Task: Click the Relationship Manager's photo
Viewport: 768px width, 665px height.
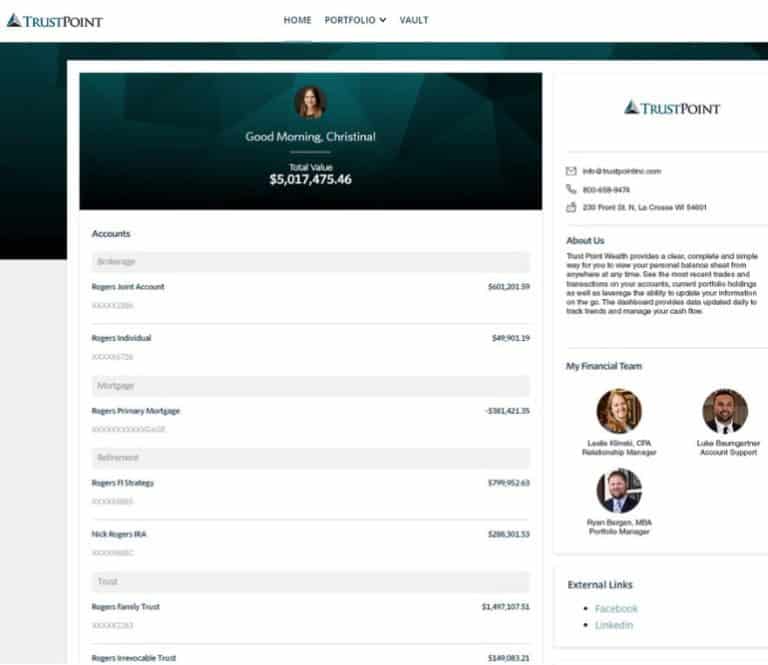Action: pyautogui.click(x=619, y=411)
